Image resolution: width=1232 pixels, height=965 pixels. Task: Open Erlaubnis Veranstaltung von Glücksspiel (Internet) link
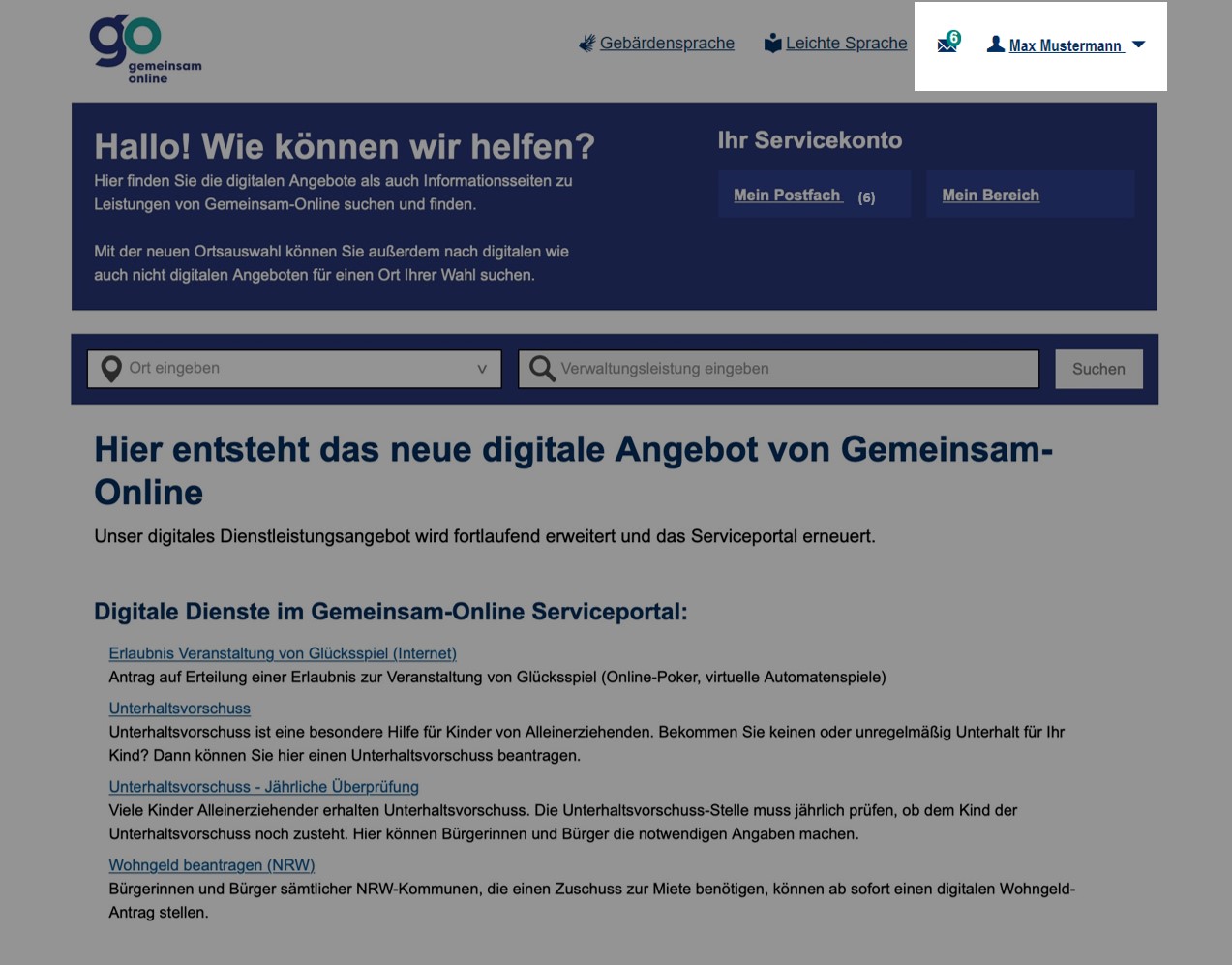pos(283,653)
